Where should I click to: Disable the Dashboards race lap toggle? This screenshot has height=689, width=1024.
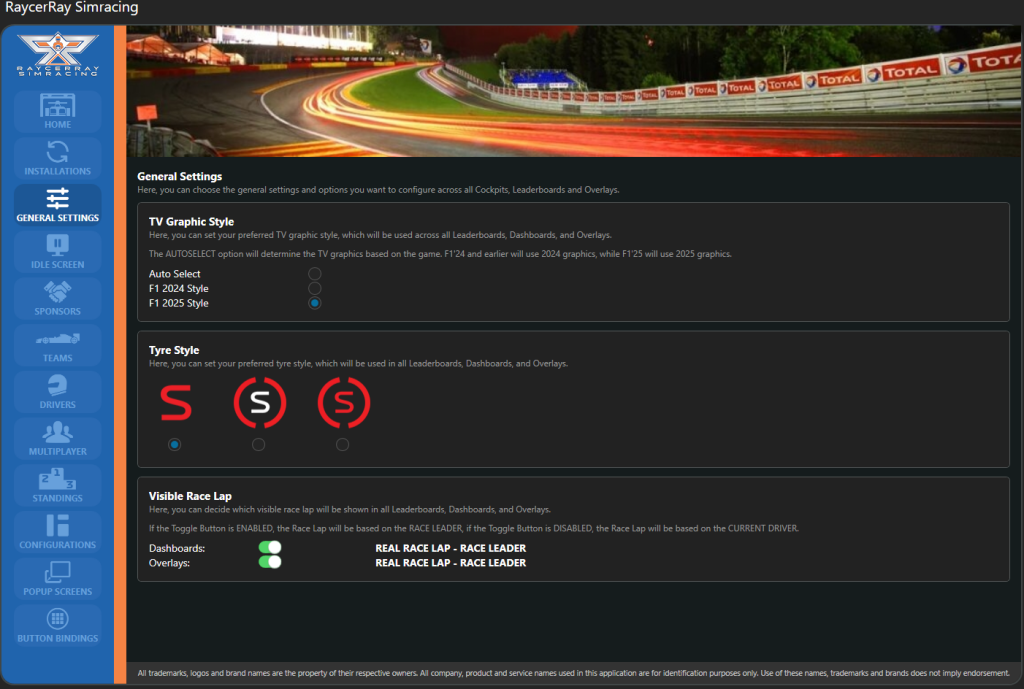269,548
